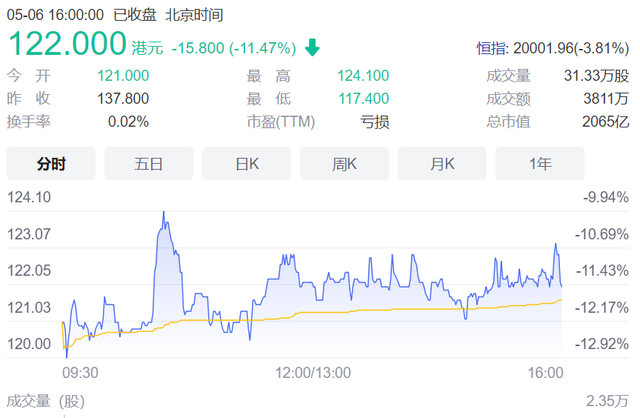
Task: Click the 123.07 axis label
Action: (29, 234)
